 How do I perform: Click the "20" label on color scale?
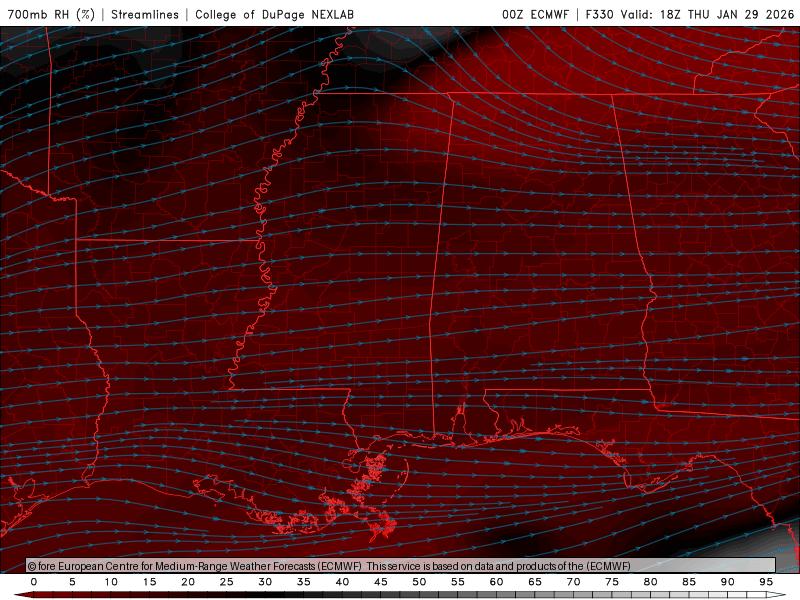point(188,582)
